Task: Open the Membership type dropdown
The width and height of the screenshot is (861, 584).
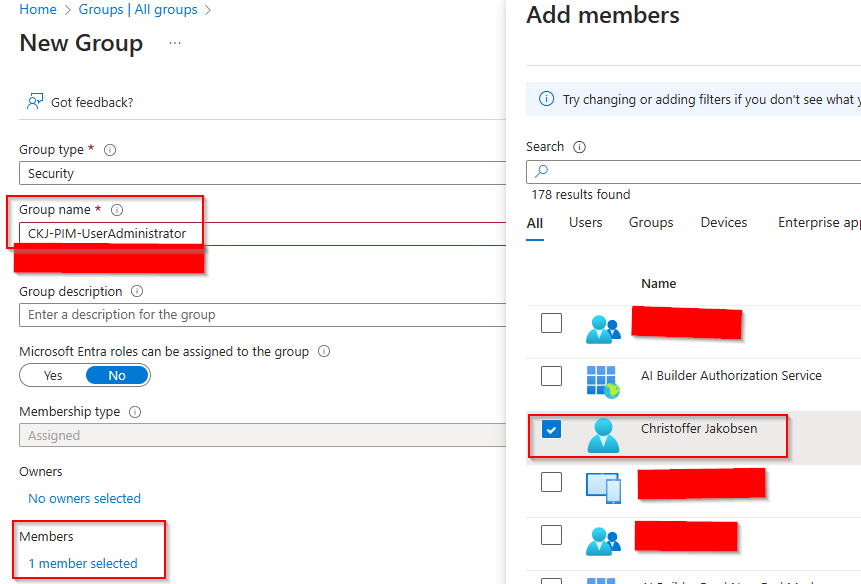Action: [x=260, y=436]
